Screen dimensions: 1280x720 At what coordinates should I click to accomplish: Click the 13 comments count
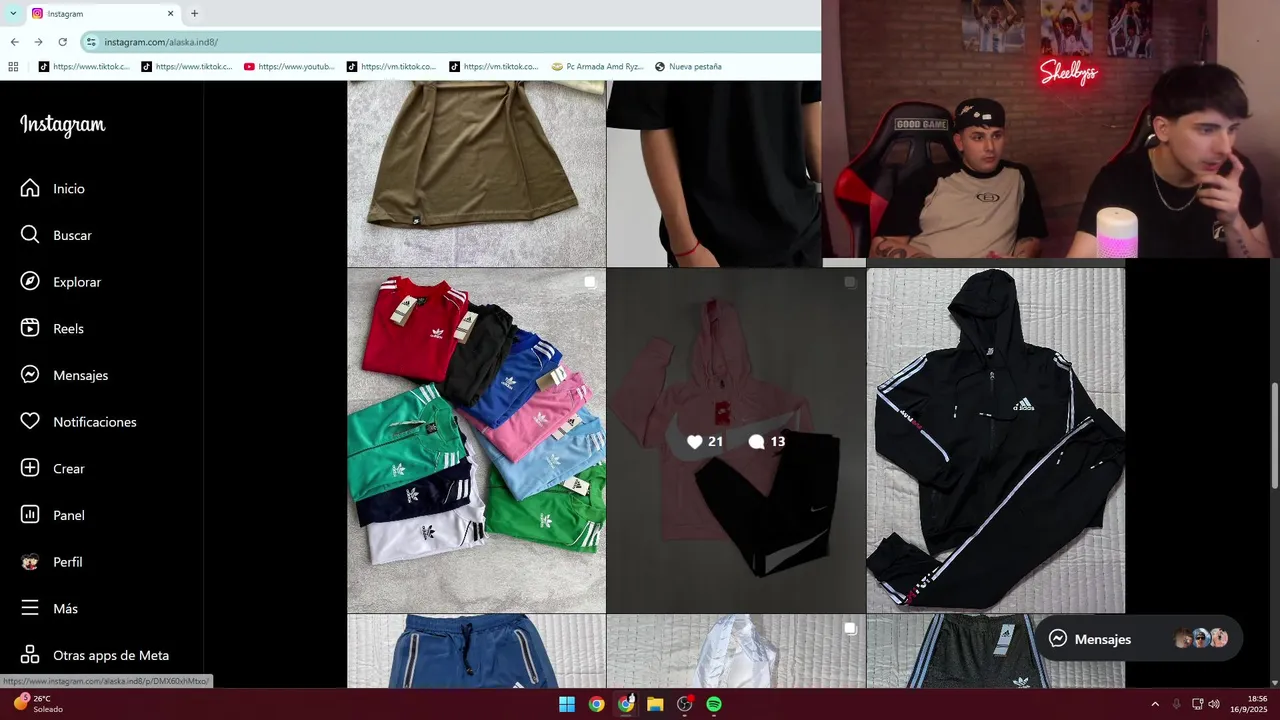(x=767, y=441)
